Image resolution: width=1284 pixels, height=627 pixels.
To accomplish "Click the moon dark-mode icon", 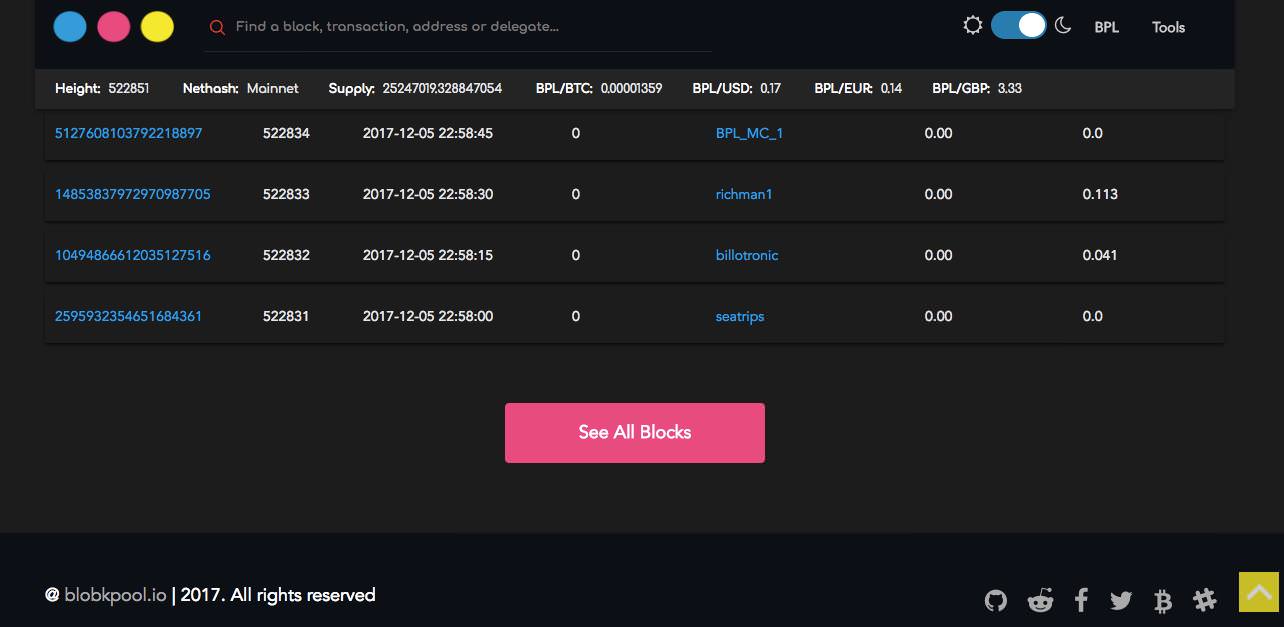I will (x=1063, y=26).
